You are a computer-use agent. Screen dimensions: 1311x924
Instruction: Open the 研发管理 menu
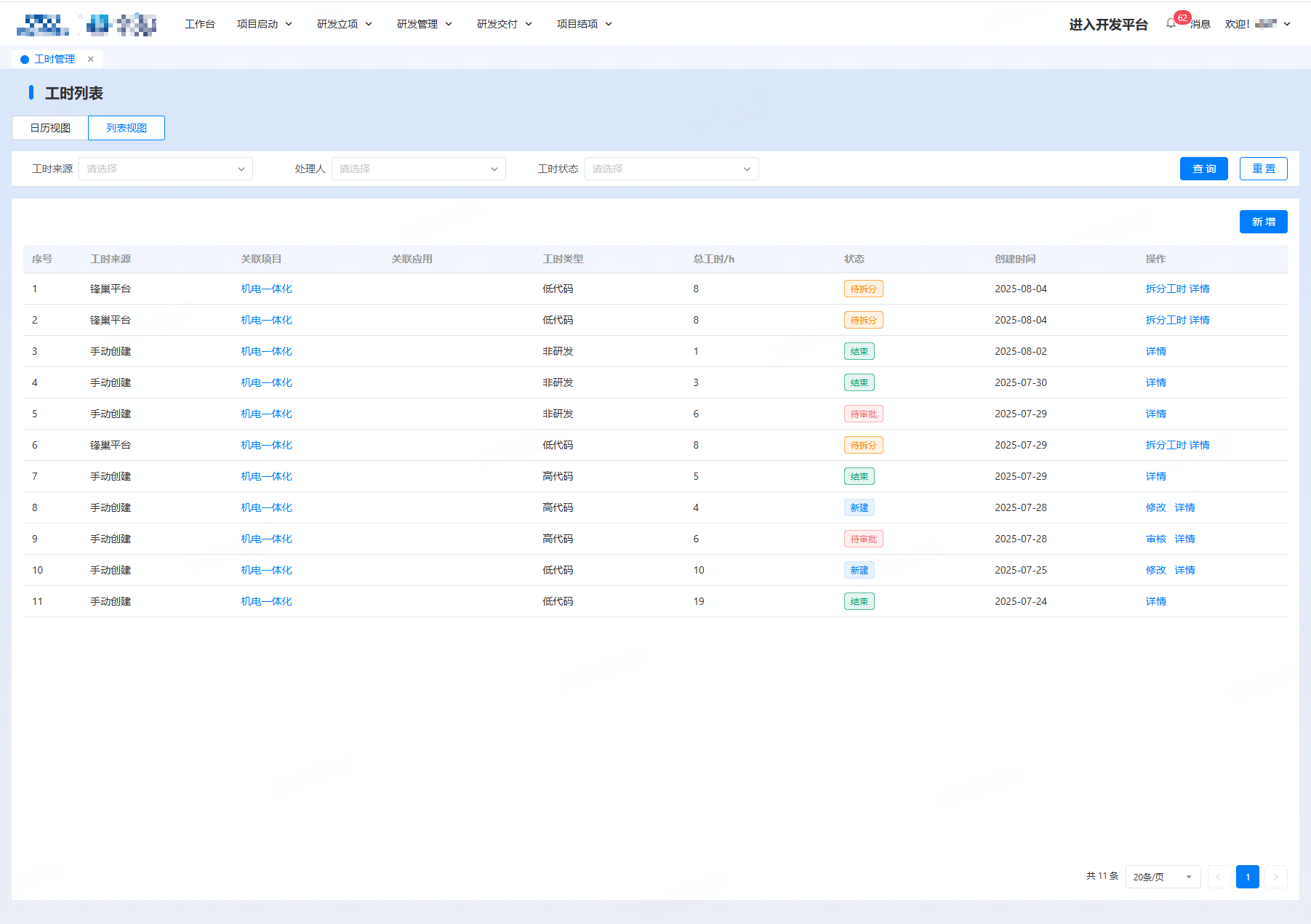[425, 24]
